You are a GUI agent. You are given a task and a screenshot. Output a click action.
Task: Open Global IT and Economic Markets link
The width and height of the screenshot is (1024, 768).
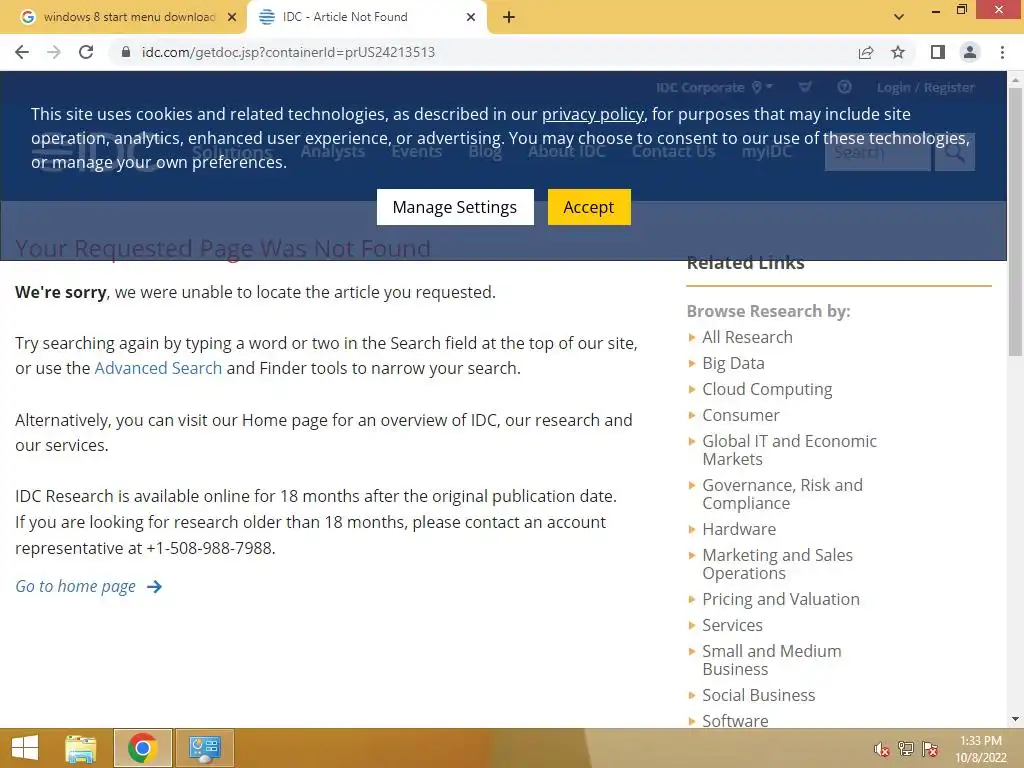point(790,450)
